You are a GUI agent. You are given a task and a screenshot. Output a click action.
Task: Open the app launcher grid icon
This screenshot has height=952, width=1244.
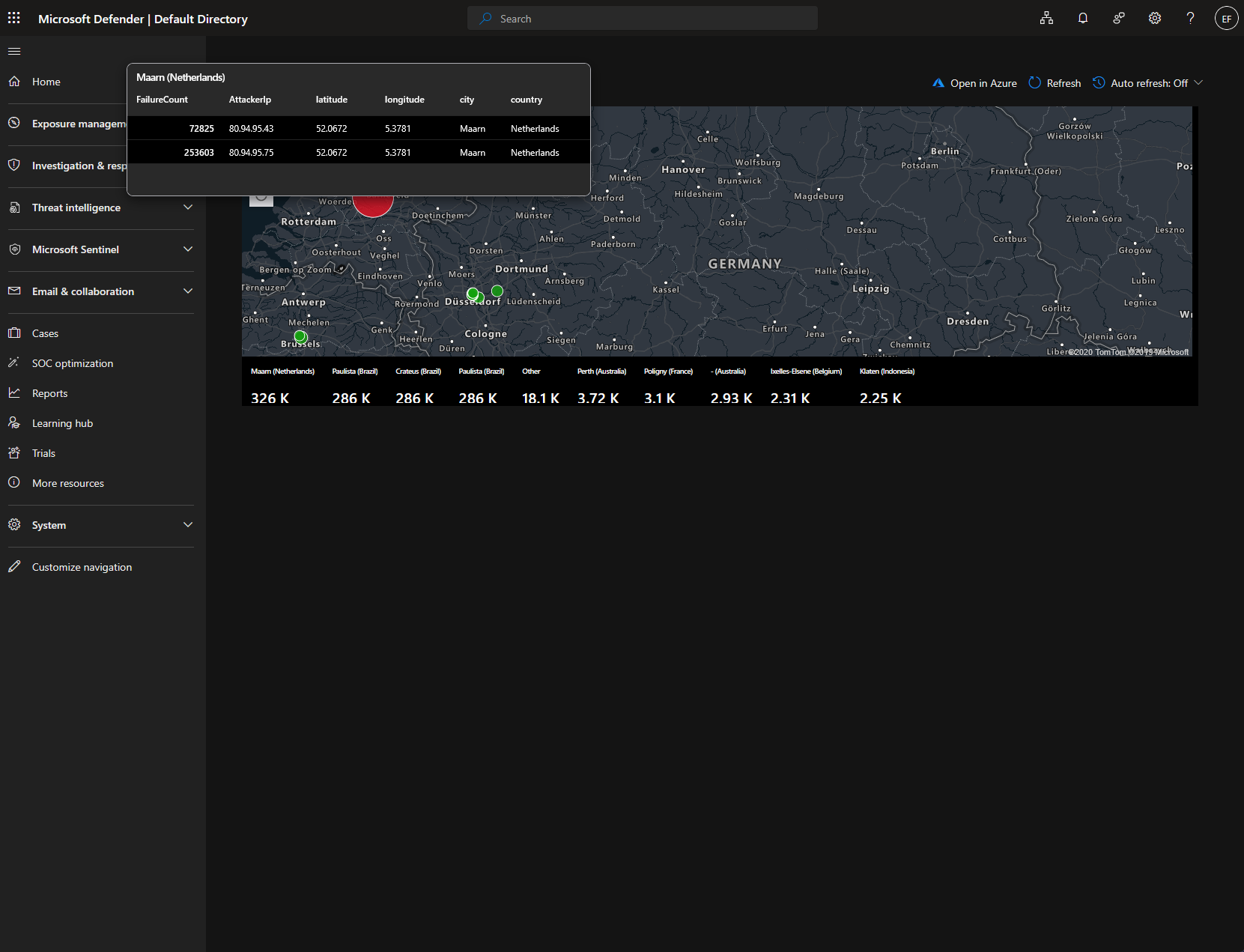tap(14, 18)
